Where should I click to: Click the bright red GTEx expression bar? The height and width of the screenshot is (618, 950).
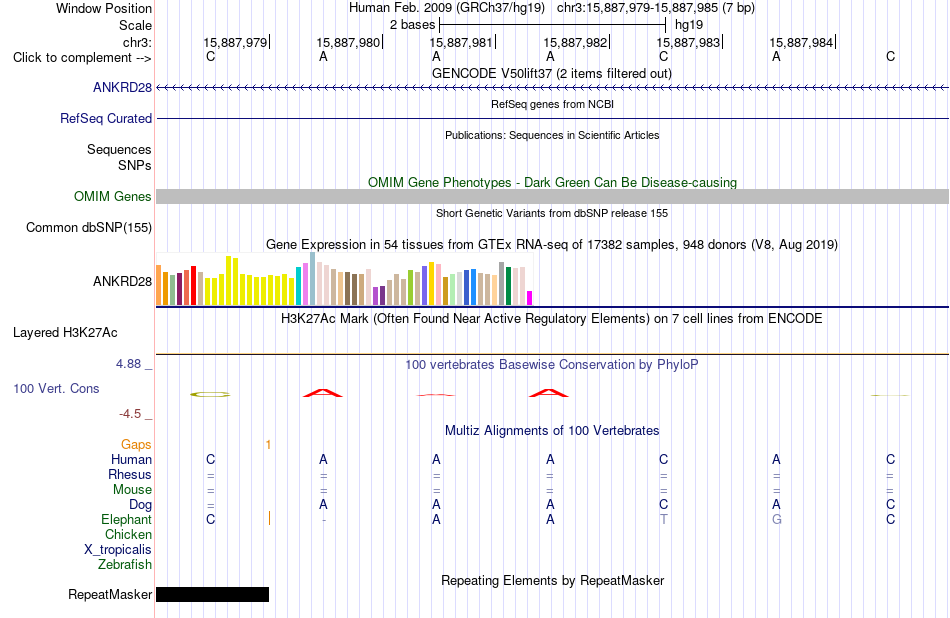click(x=193, y=285)
